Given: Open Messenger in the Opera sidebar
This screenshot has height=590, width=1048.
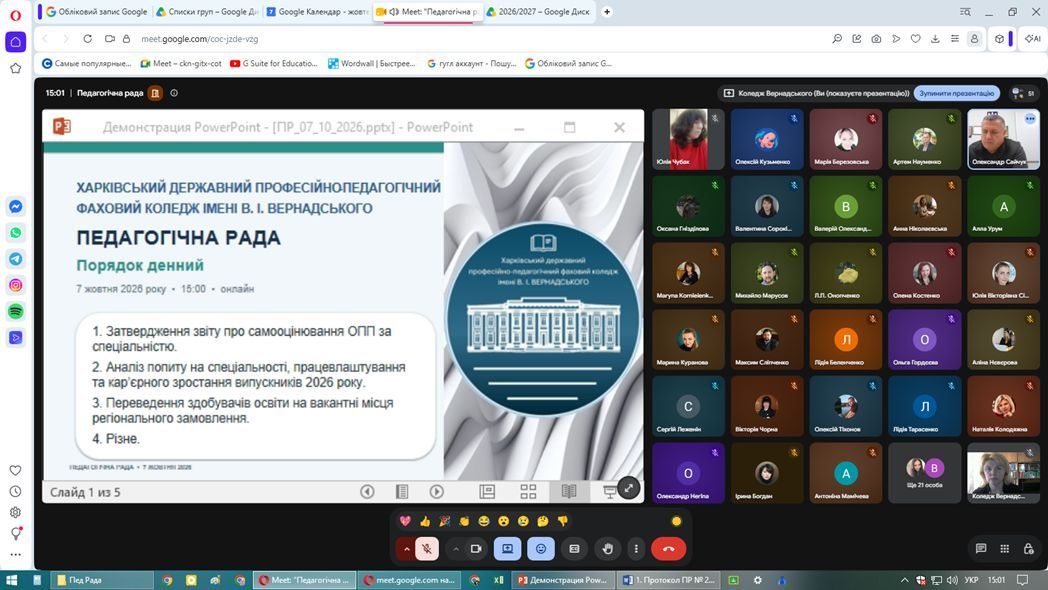Looking at the screenshot, I should click(15, 206).
